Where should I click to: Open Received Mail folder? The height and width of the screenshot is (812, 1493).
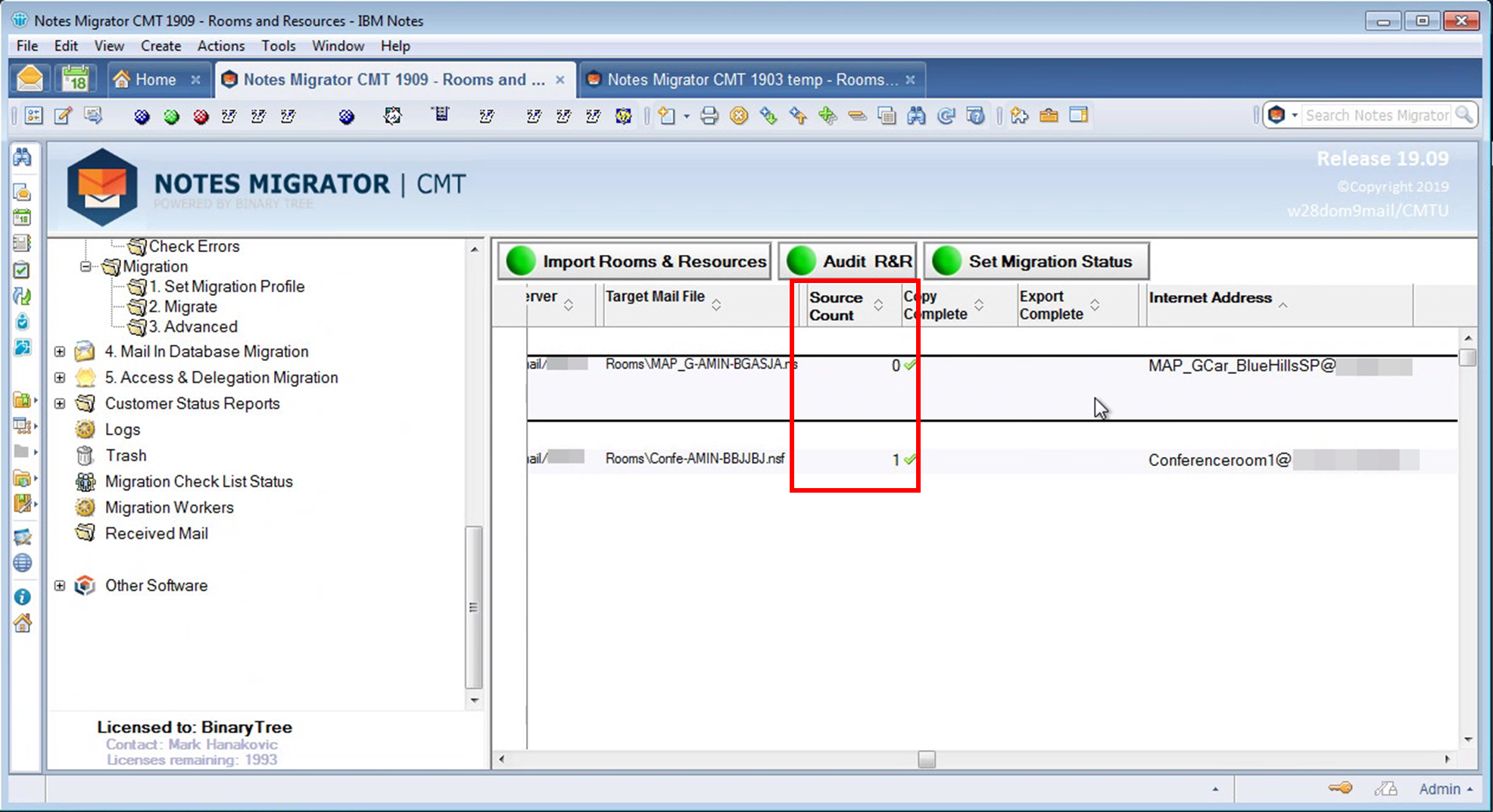156,534
